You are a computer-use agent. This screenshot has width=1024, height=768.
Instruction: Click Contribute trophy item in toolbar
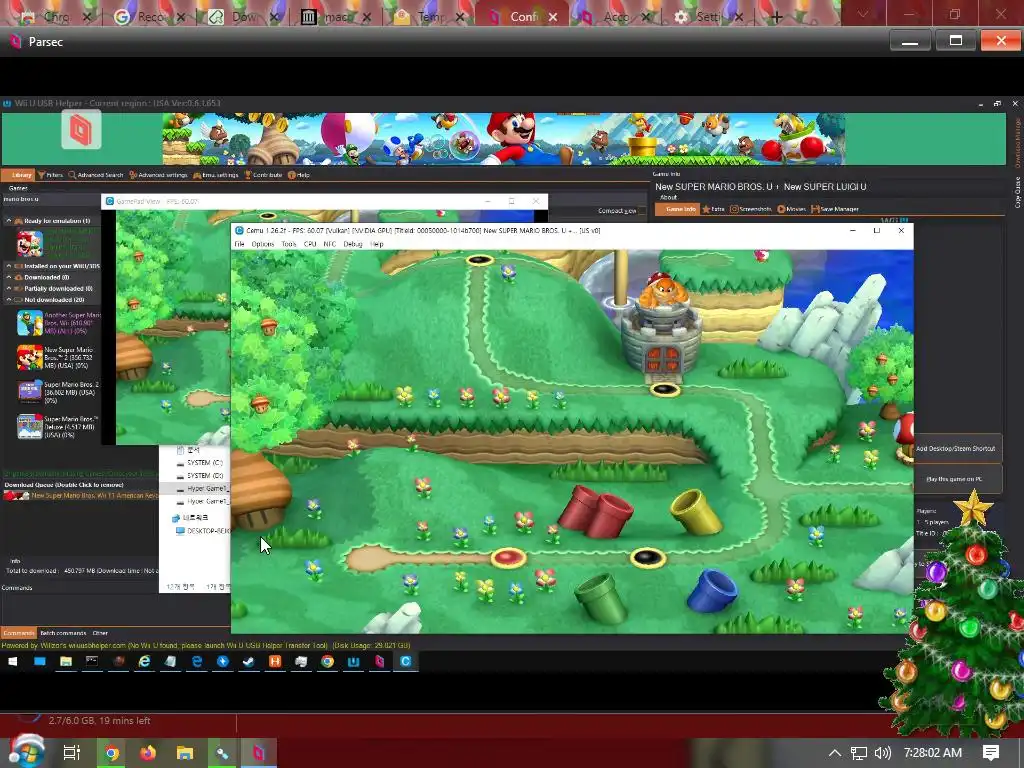coord(263,175)
